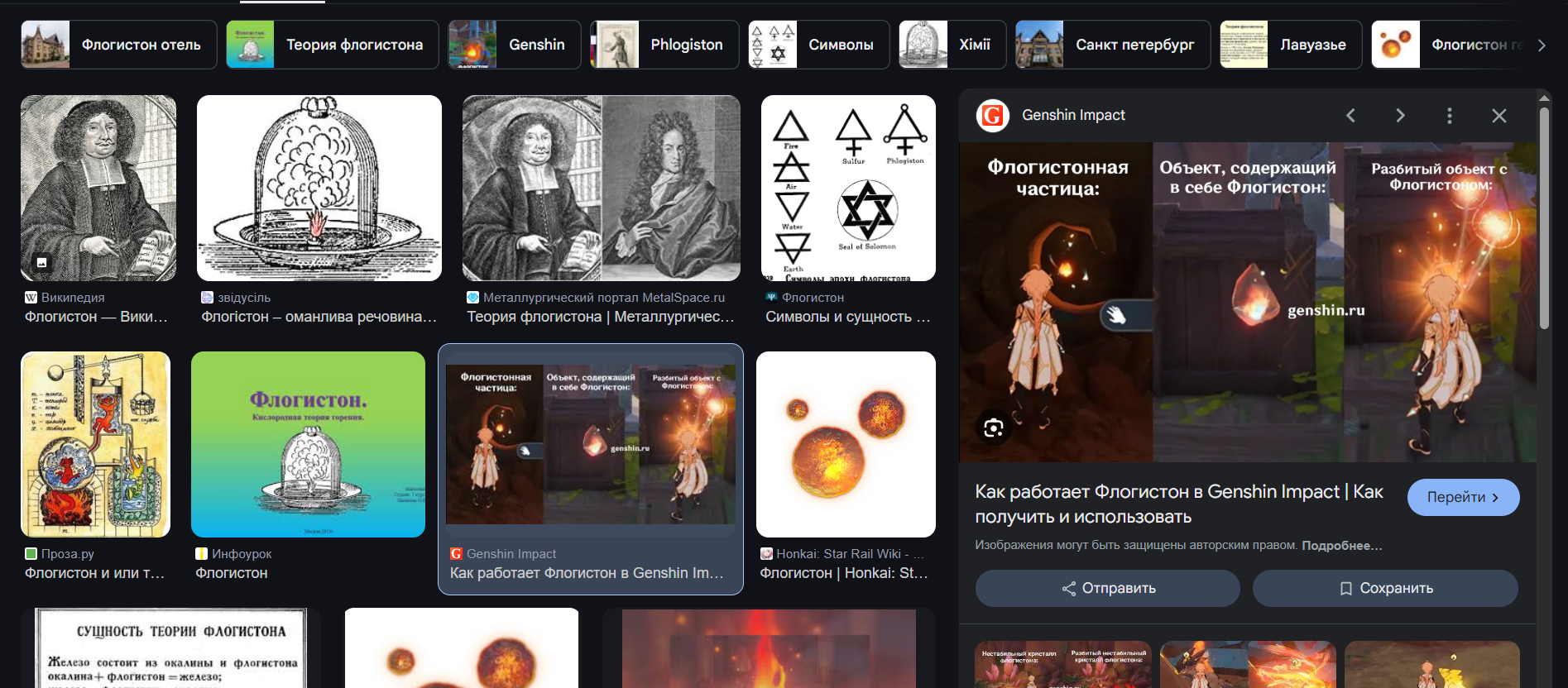The width and height of the screenshot is (1568, 688).
Task: Open the Флогистон — Вики result title
Action: point(96,317)
